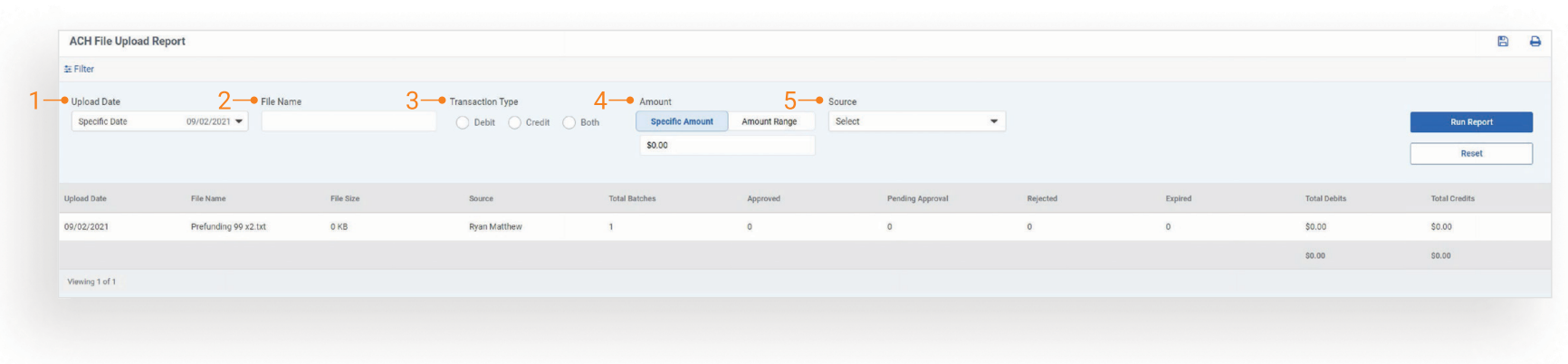The image size is (1568, 364).
Task: Select the Both transaction type
Action: coord(569,122)
